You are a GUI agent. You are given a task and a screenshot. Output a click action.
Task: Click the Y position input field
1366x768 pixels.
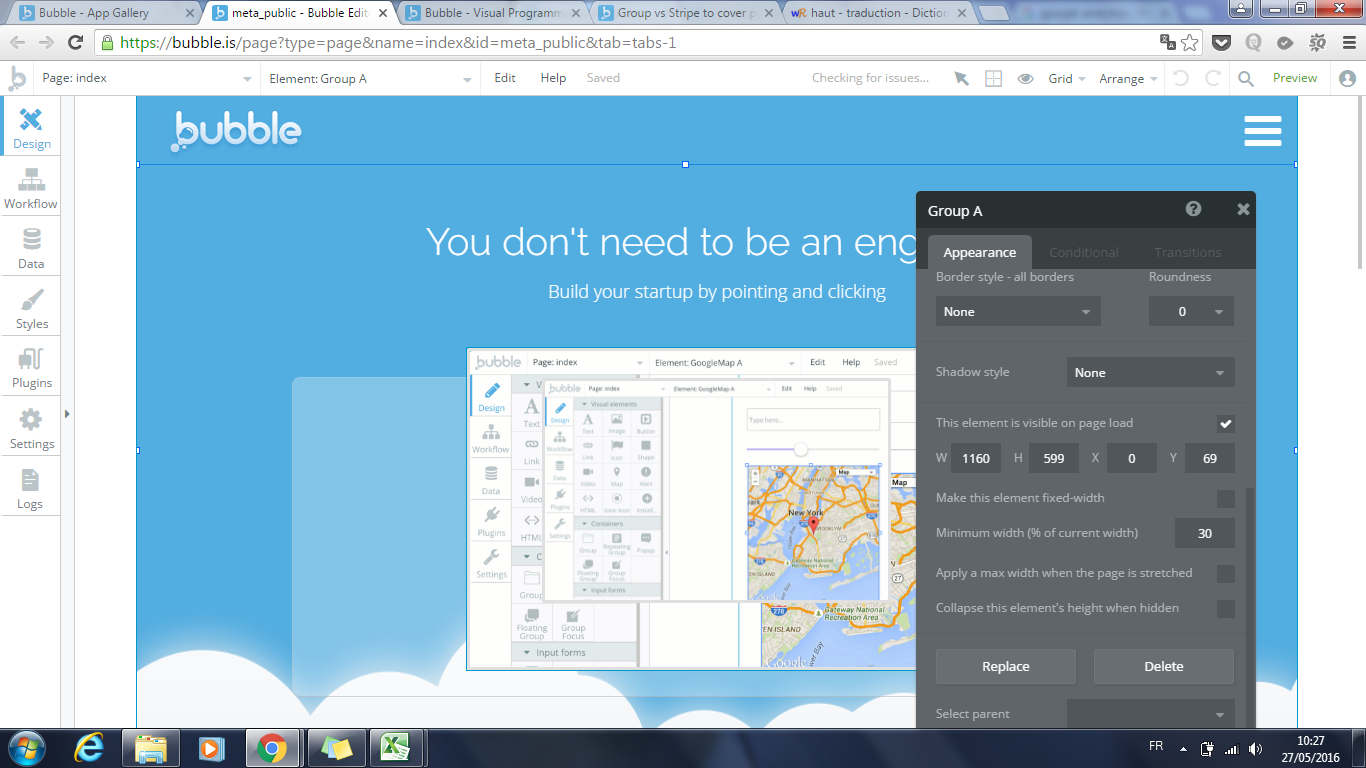click(x=1210, y=458)
